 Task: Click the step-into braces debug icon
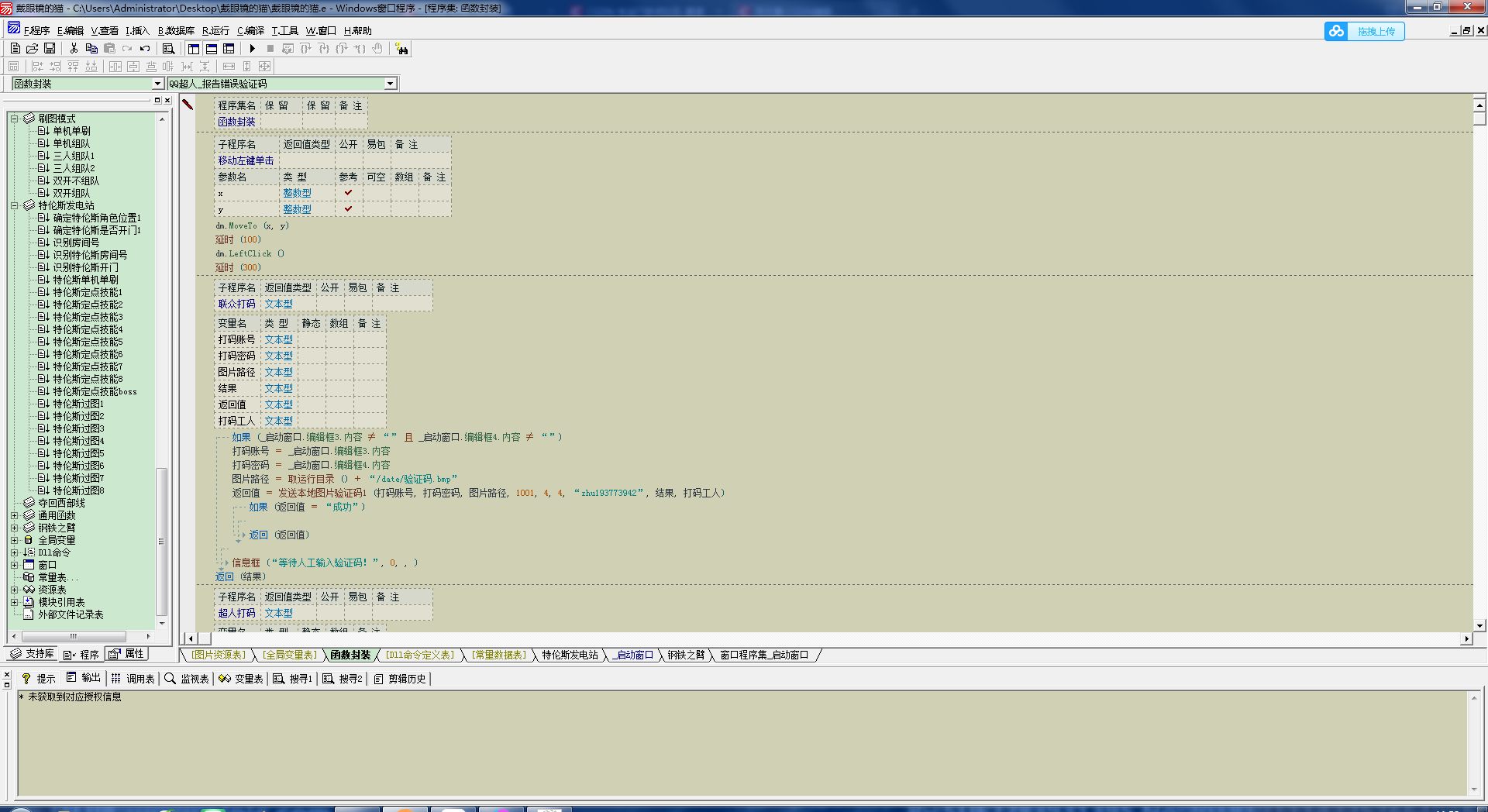point(324,48)
